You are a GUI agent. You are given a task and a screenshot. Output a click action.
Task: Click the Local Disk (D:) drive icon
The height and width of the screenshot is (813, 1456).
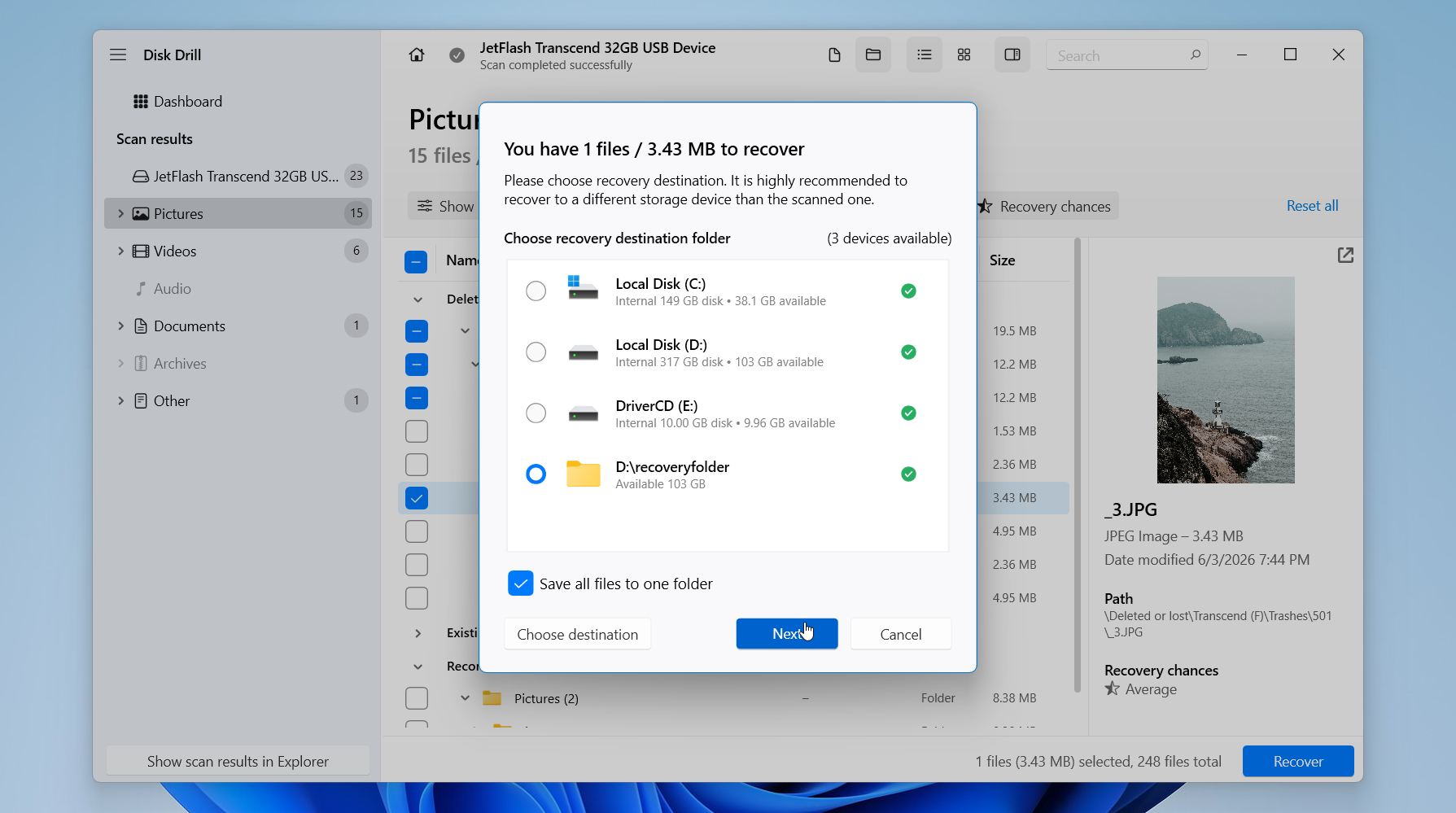(x=583, y=352)
